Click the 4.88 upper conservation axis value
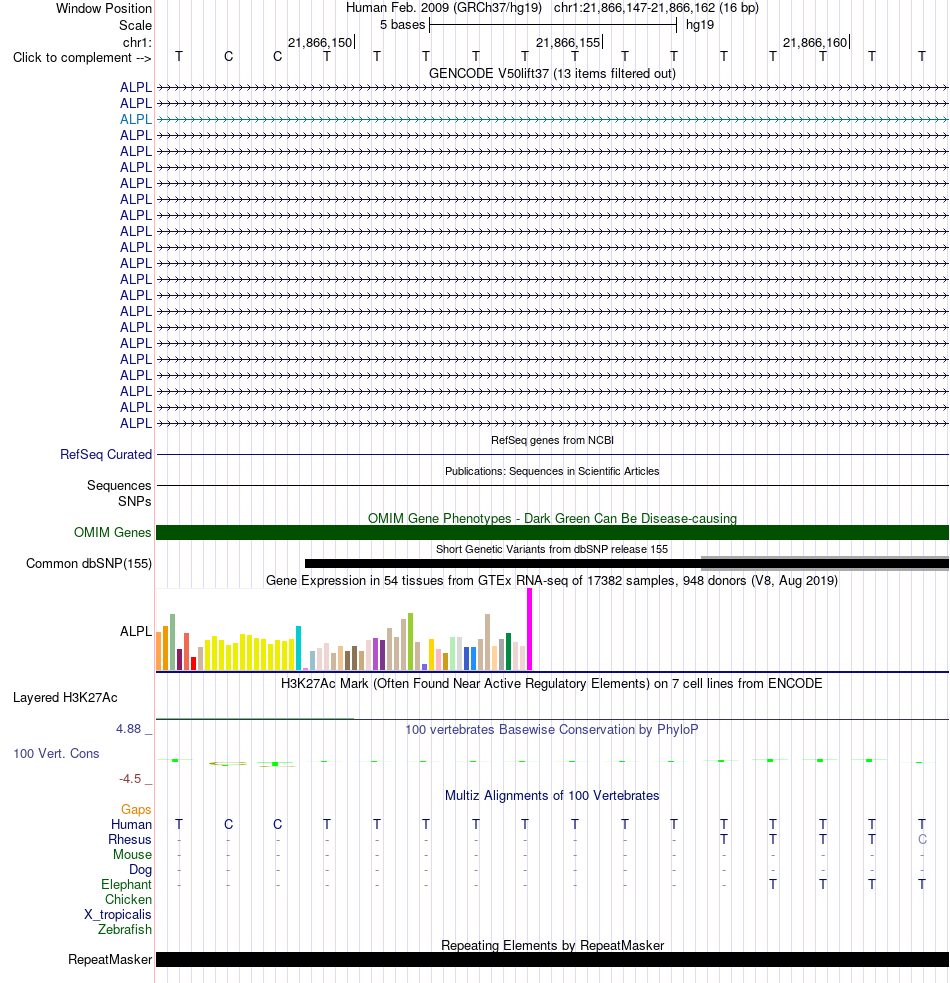 point(128,728)
